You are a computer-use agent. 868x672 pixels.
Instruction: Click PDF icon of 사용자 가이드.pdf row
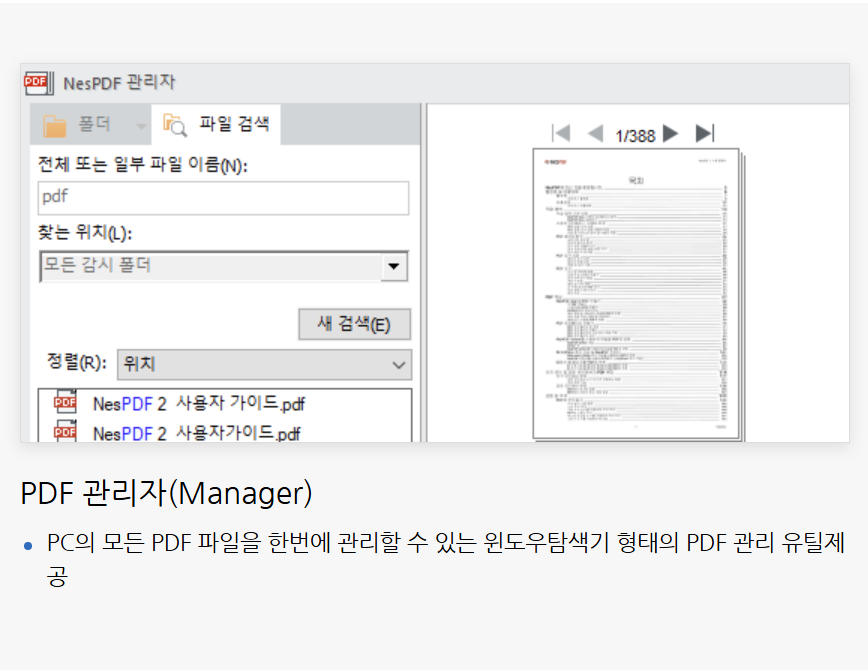(65, 402)
